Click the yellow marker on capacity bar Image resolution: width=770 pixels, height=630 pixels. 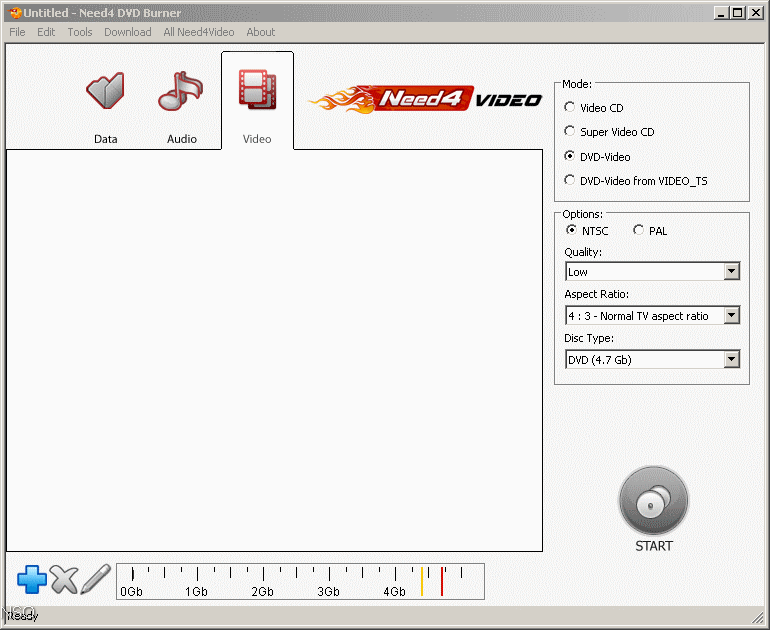click(x=422, y=581)
